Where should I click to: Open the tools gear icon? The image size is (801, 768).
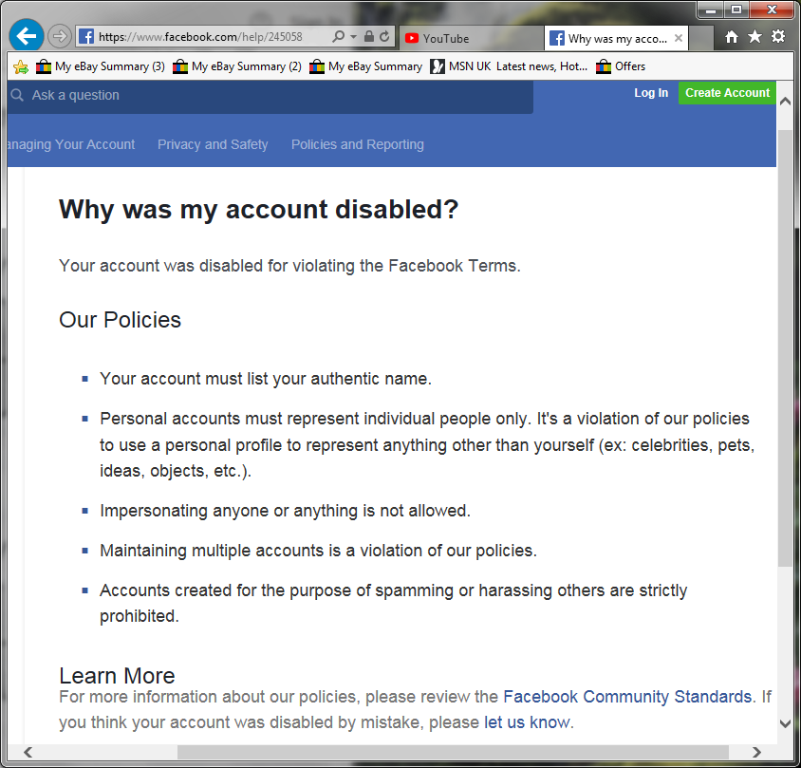pos(778,37)
